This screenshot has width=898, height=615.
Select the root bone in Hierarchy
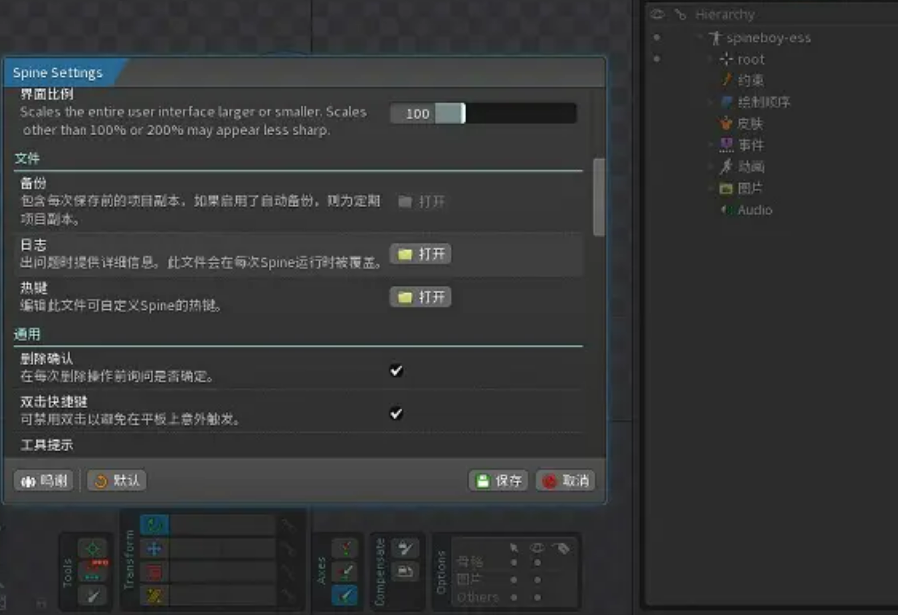(743, 59)
